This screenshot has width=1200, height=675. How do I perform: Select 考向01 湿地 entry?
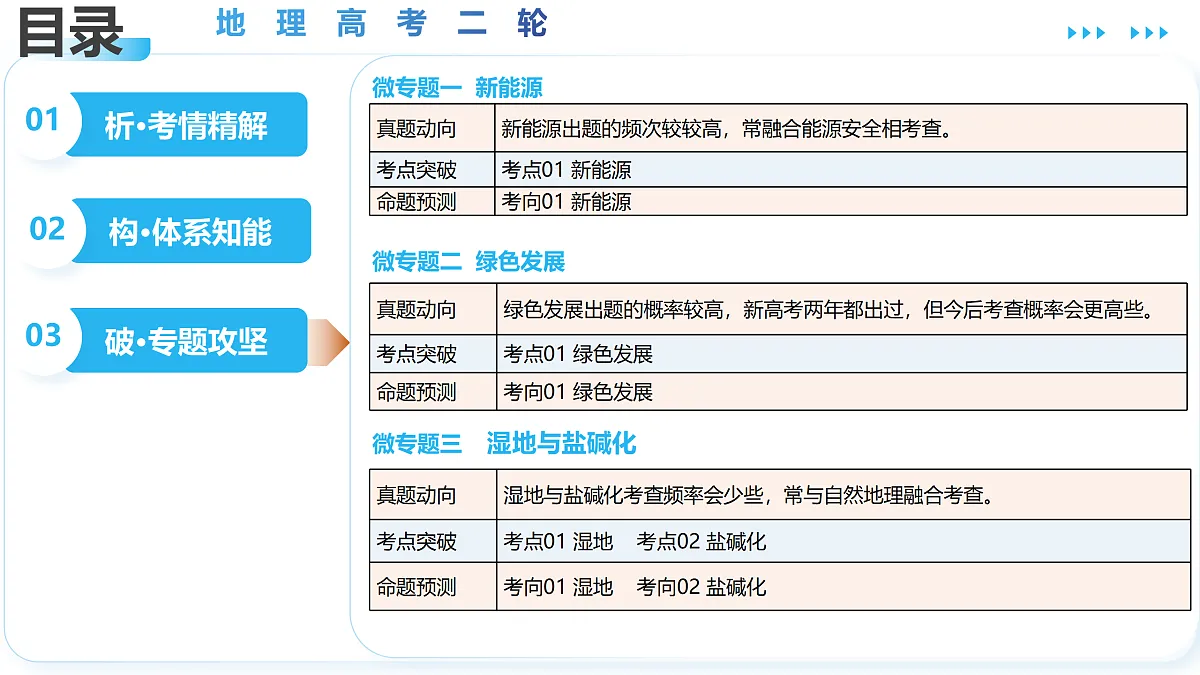(x=558, y=587)
